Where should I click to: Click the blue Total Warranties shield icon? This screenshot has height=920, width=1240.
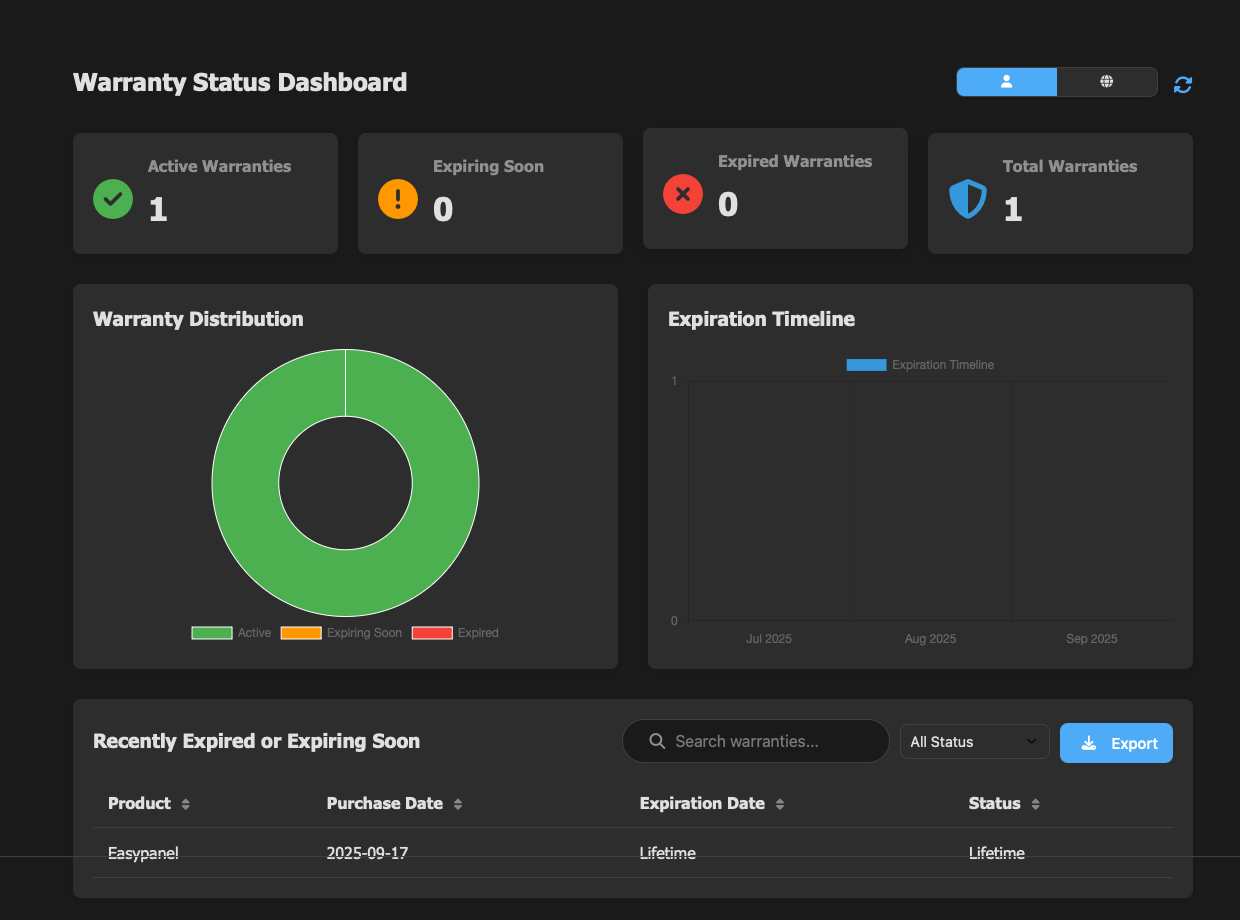point(967,199)
